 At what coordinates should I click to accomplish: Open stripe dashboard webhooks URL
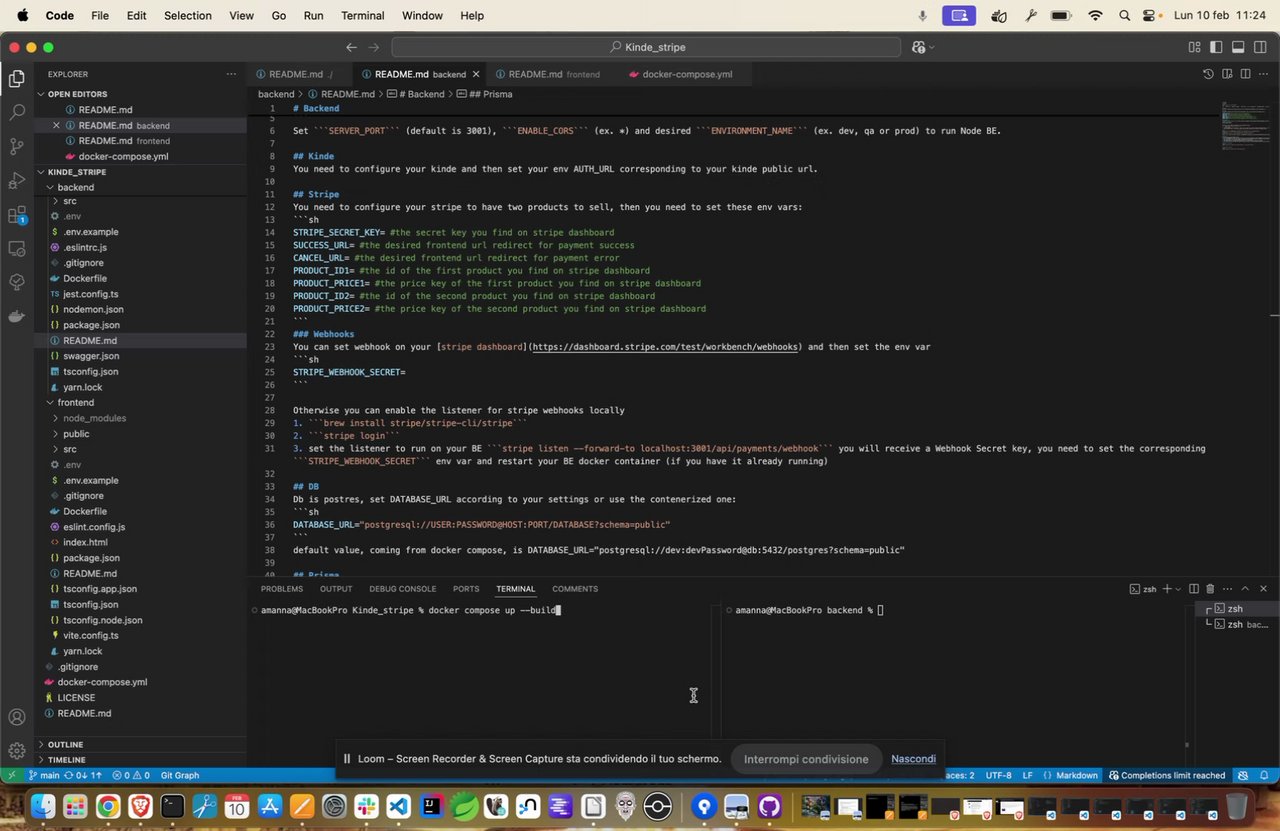pos(665,347)
